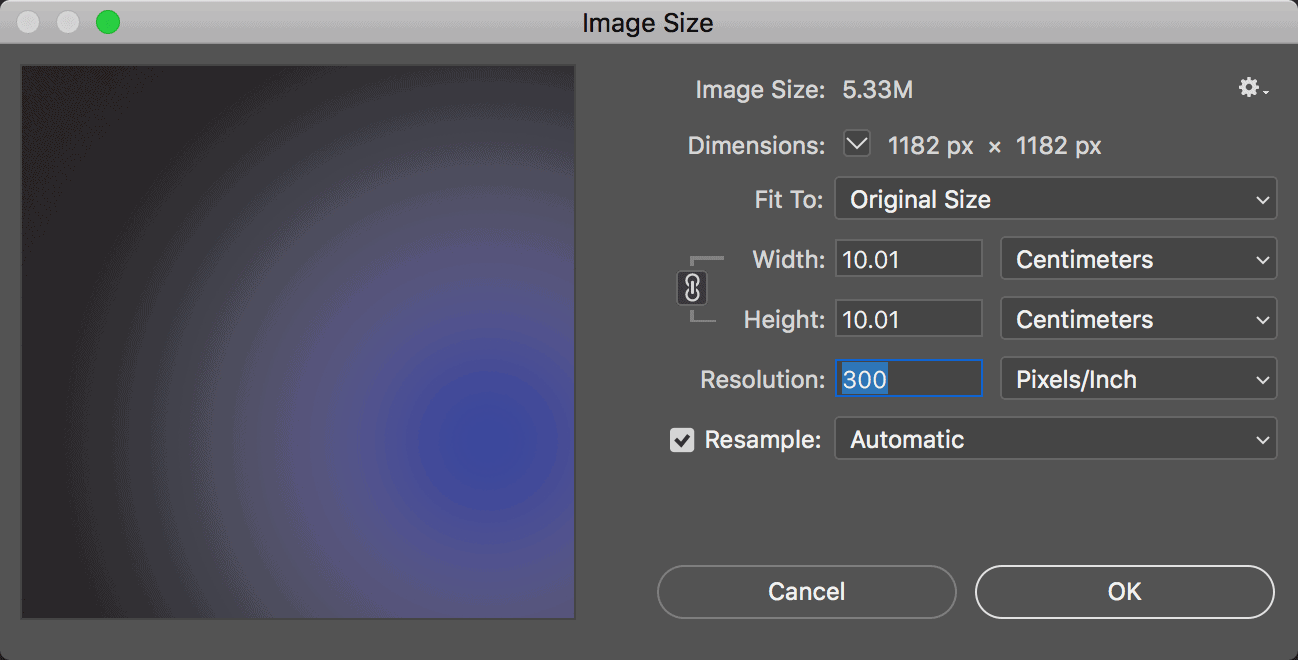Open the gear settings menu
This screenshot has height=660, width=1298.
1252,89
